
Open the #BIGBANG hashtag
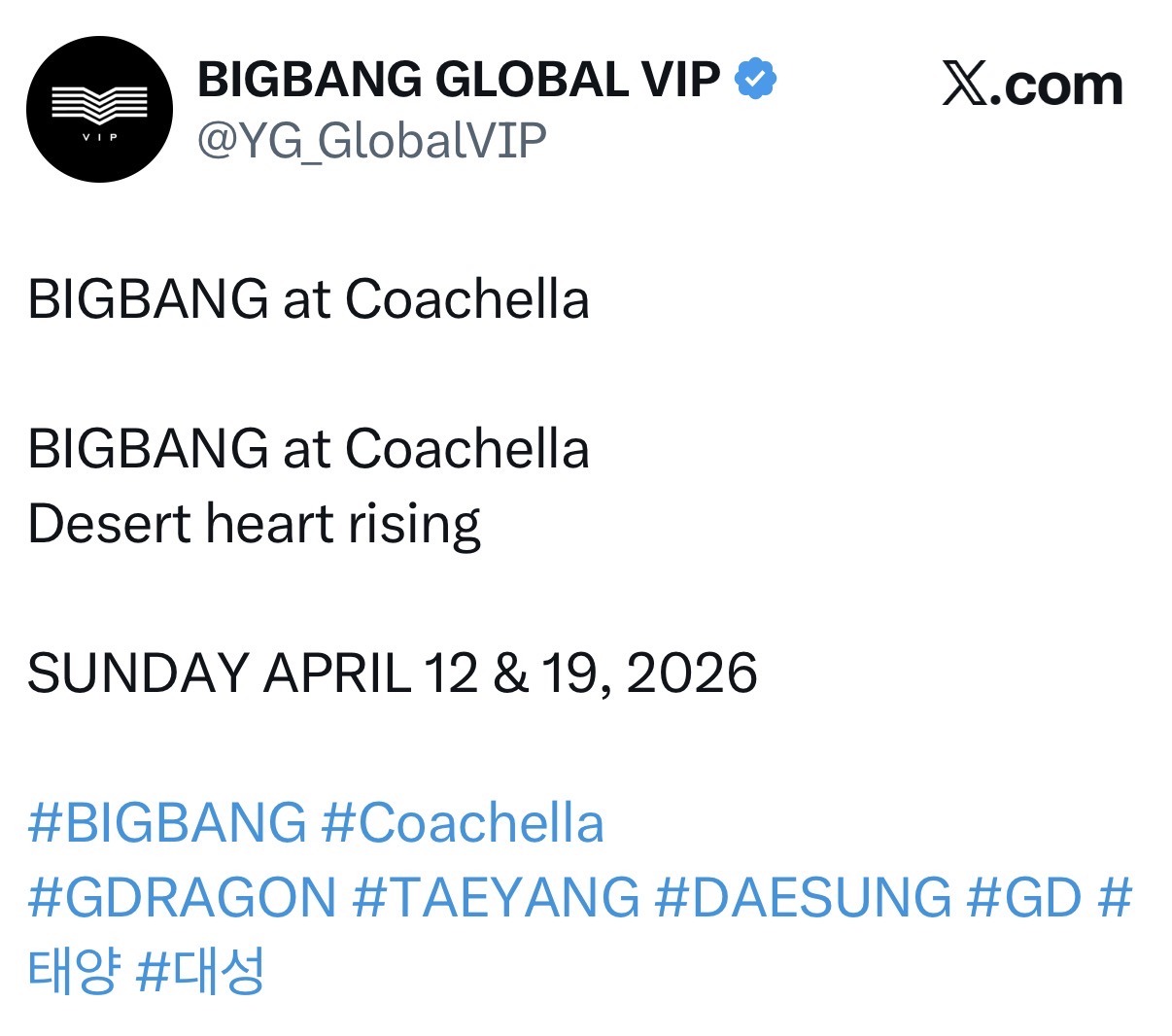pyautogui.click(x=167, y=823)
